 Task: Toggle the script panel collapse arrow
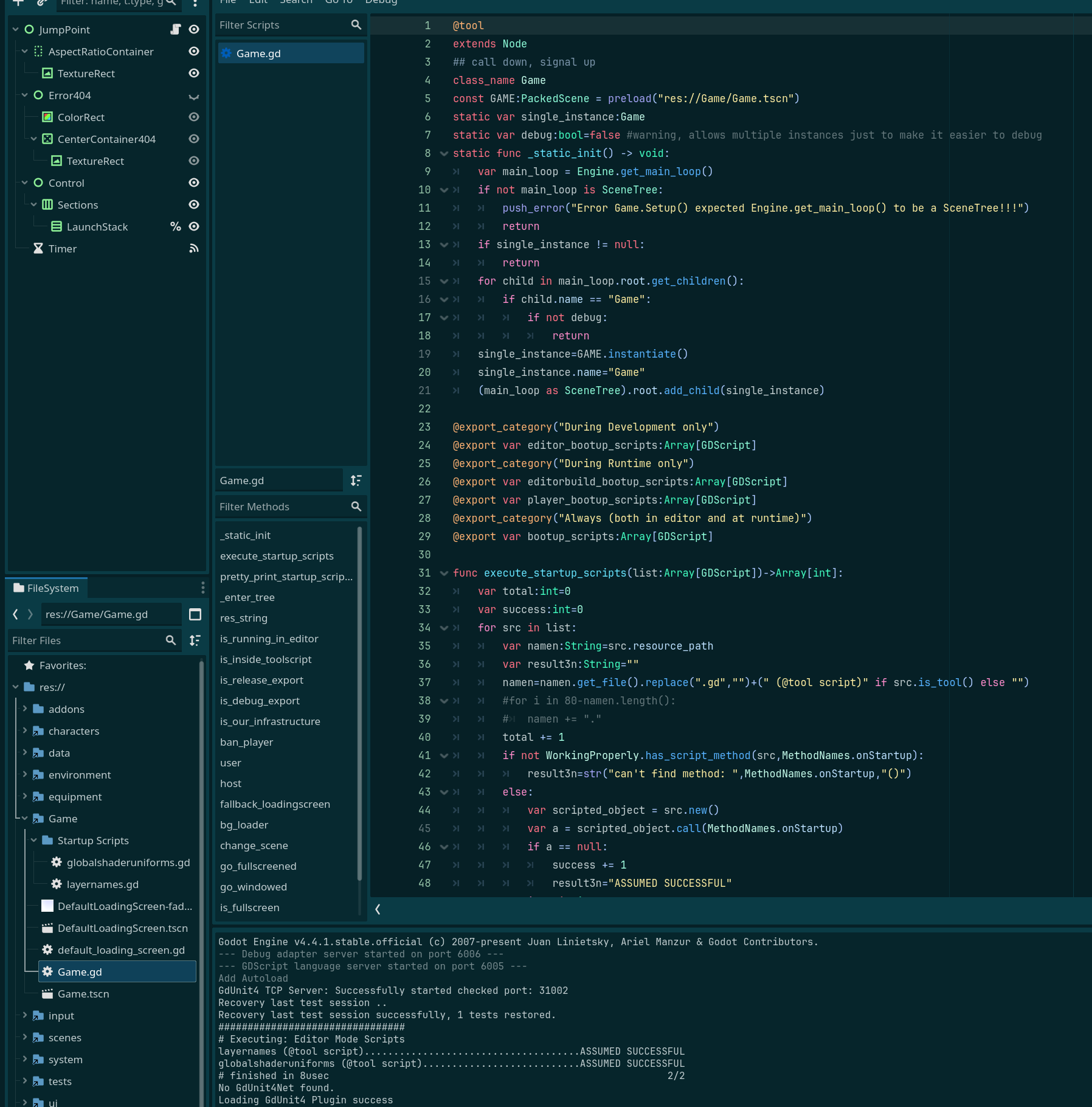tap(378, 909)
